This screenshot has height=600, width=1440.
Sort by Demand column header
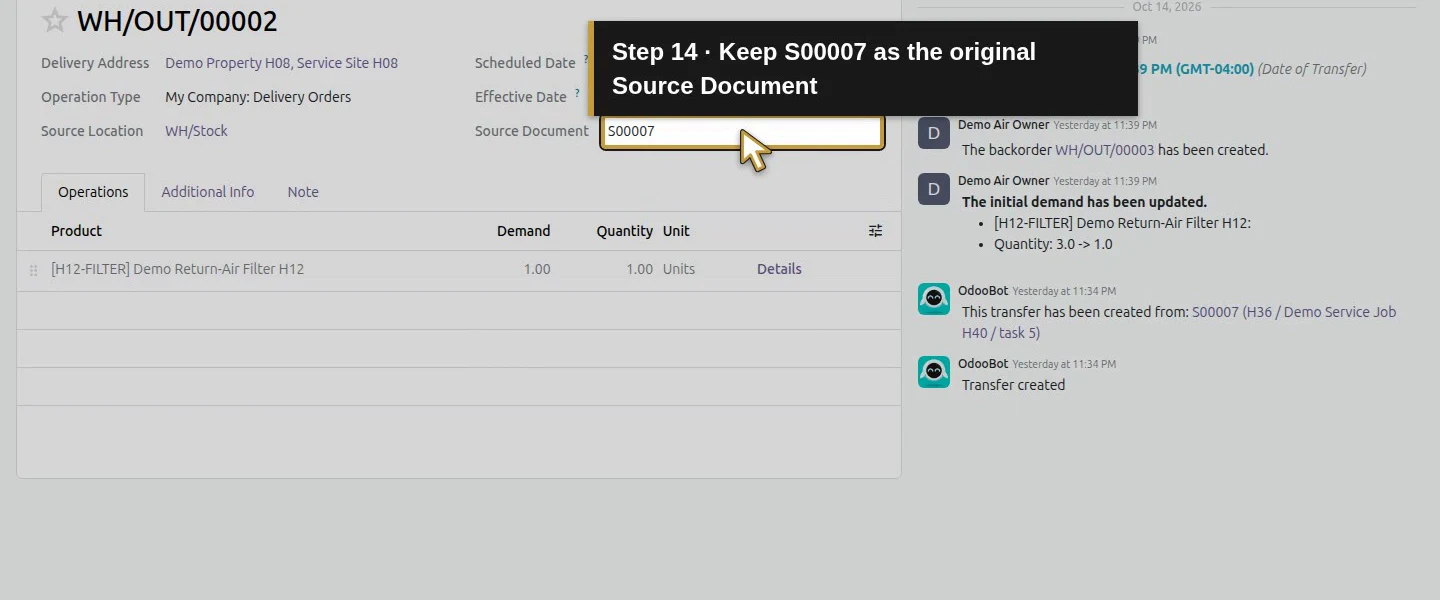[x=523, y=231]
